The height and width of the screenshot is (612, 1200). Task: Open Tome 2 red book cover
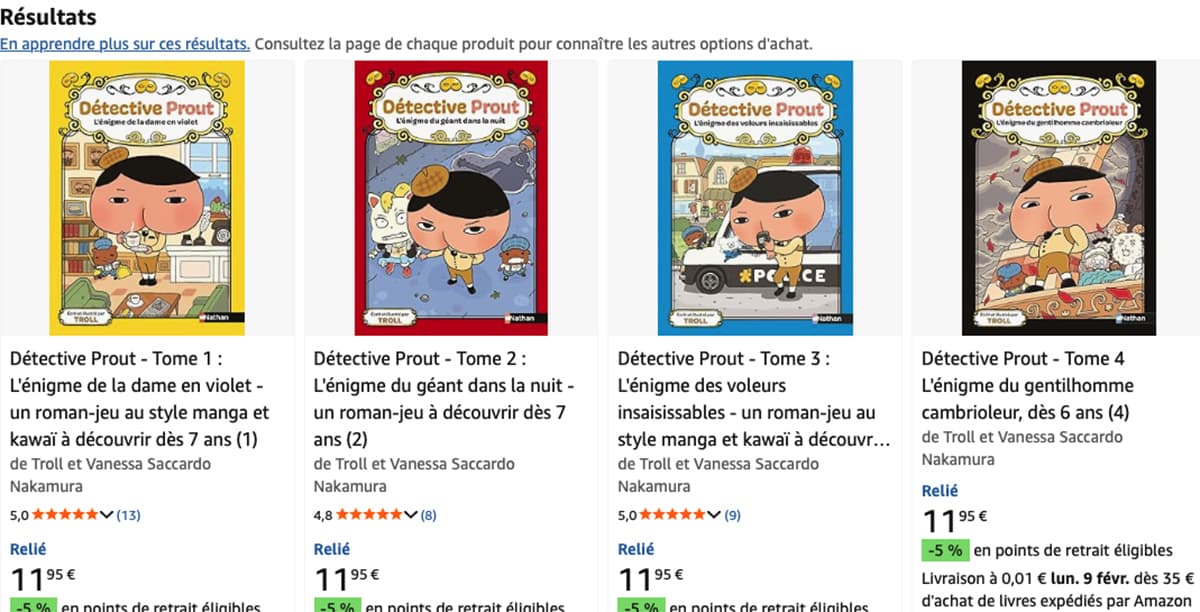click(451, 197)
